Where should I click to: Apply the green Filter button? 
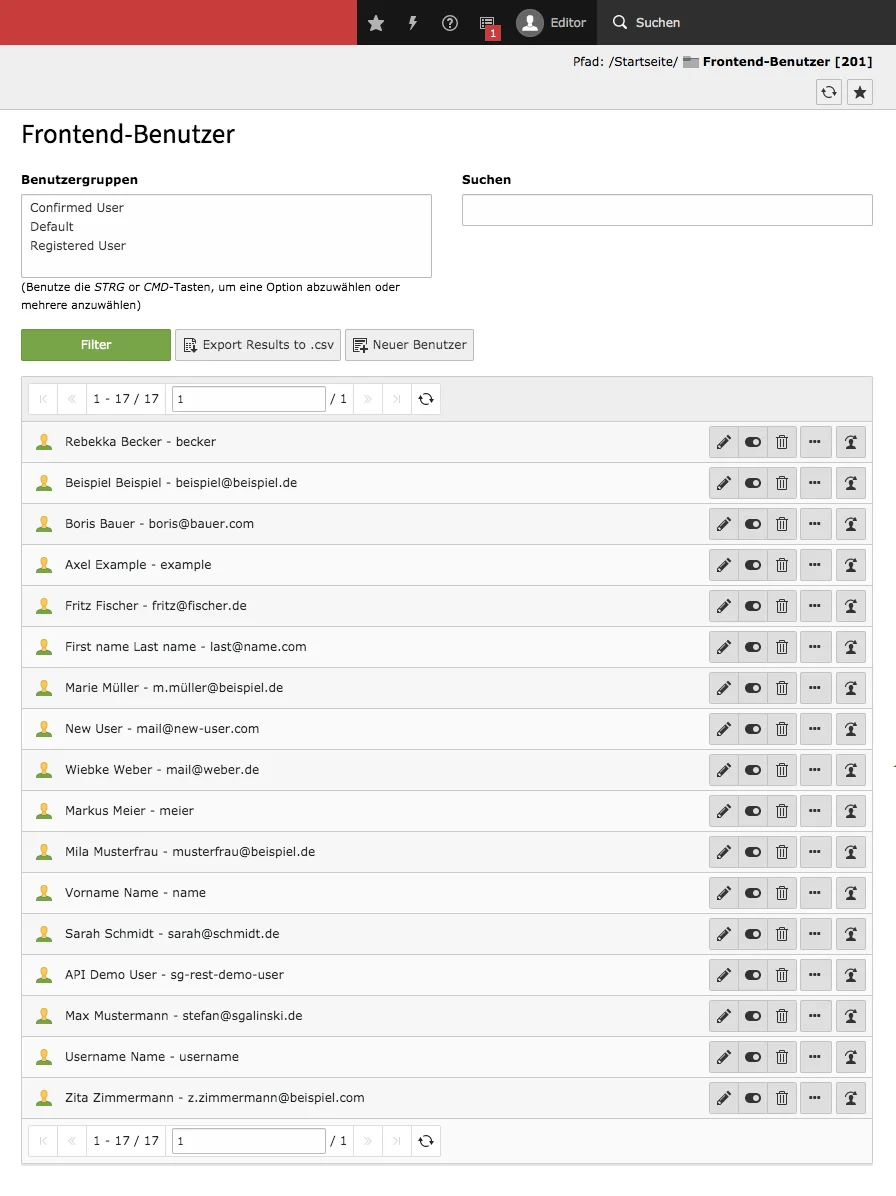95,344
